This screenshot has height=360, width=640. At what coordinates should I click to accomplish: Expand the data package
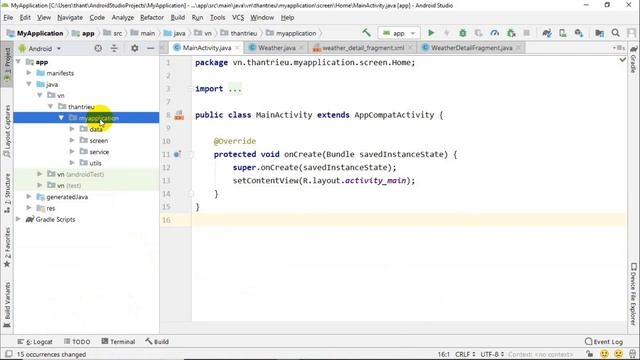click(x=72, y=129)
